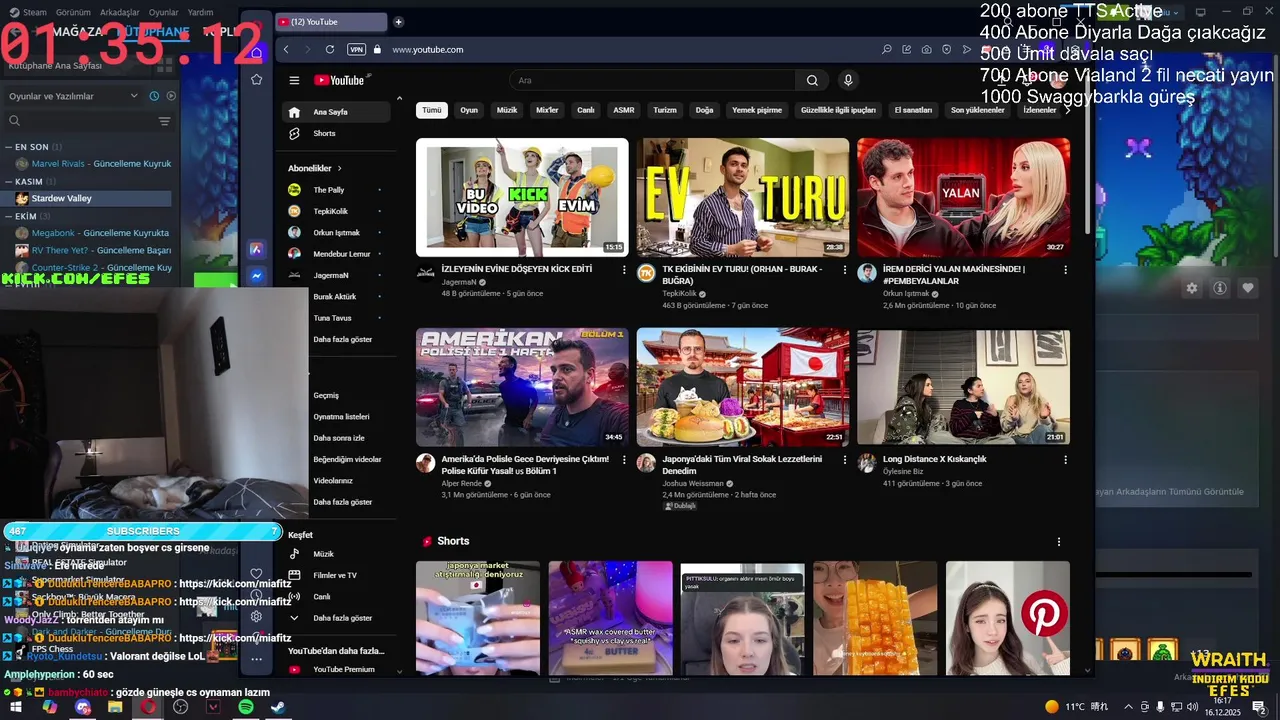Open browser sidebar home icon
The height and width of the screenshot is (720, 1280).
[257, 53]
